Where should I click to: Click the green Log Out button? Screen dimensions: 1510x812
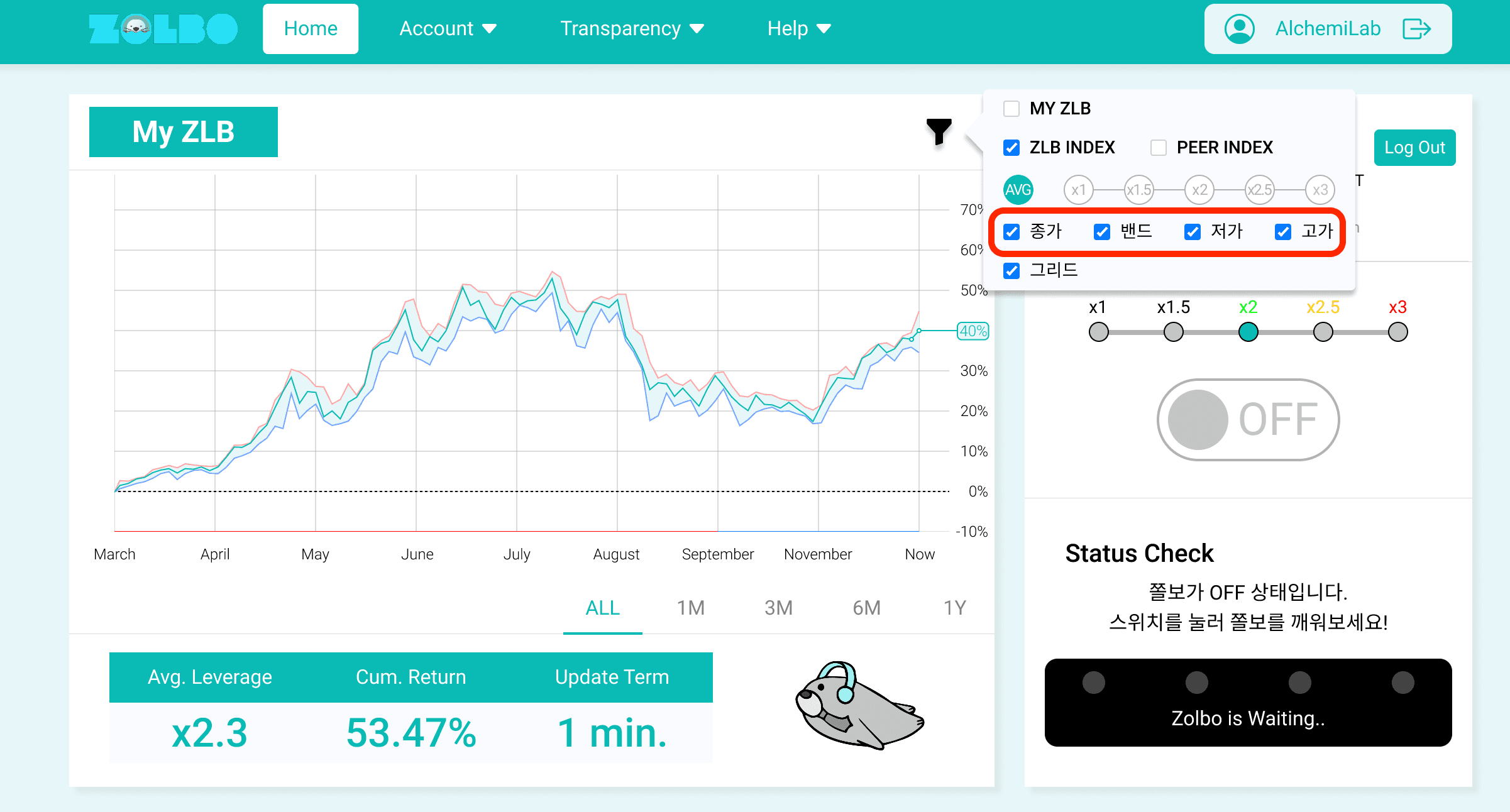[x=1414, y=148]
